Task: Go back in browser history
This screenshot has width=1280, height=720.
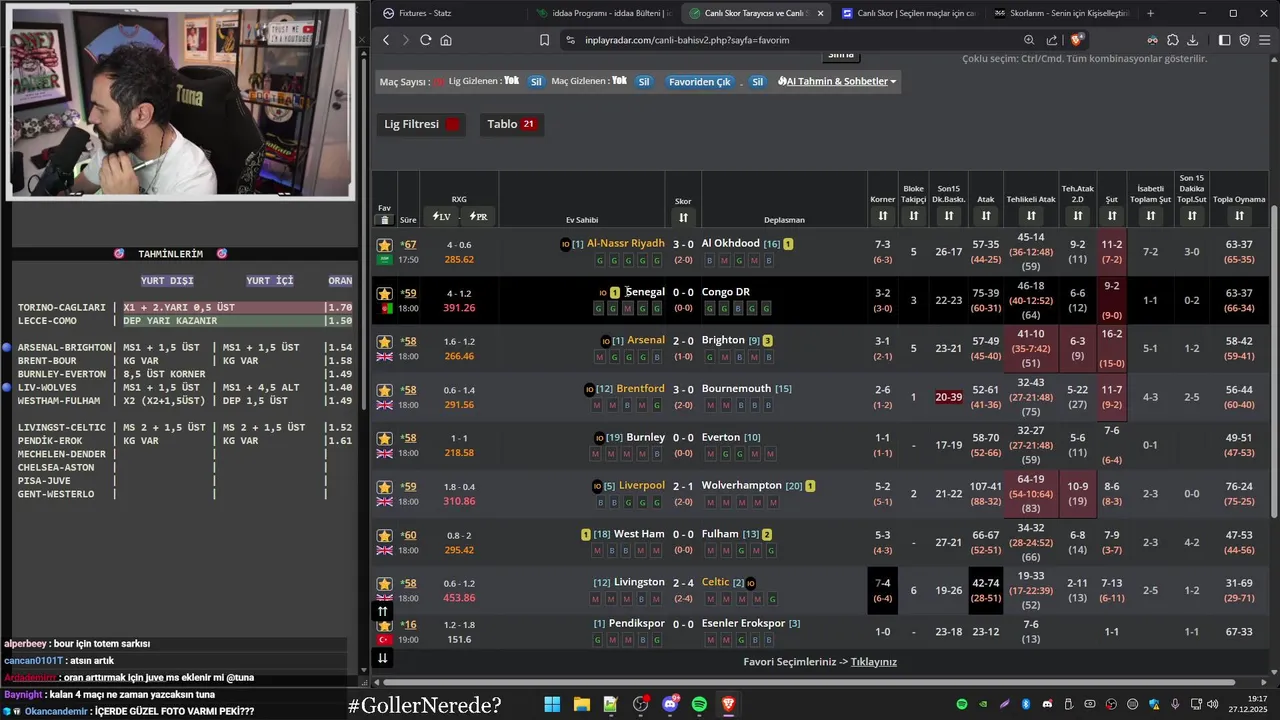Action: 386,40
